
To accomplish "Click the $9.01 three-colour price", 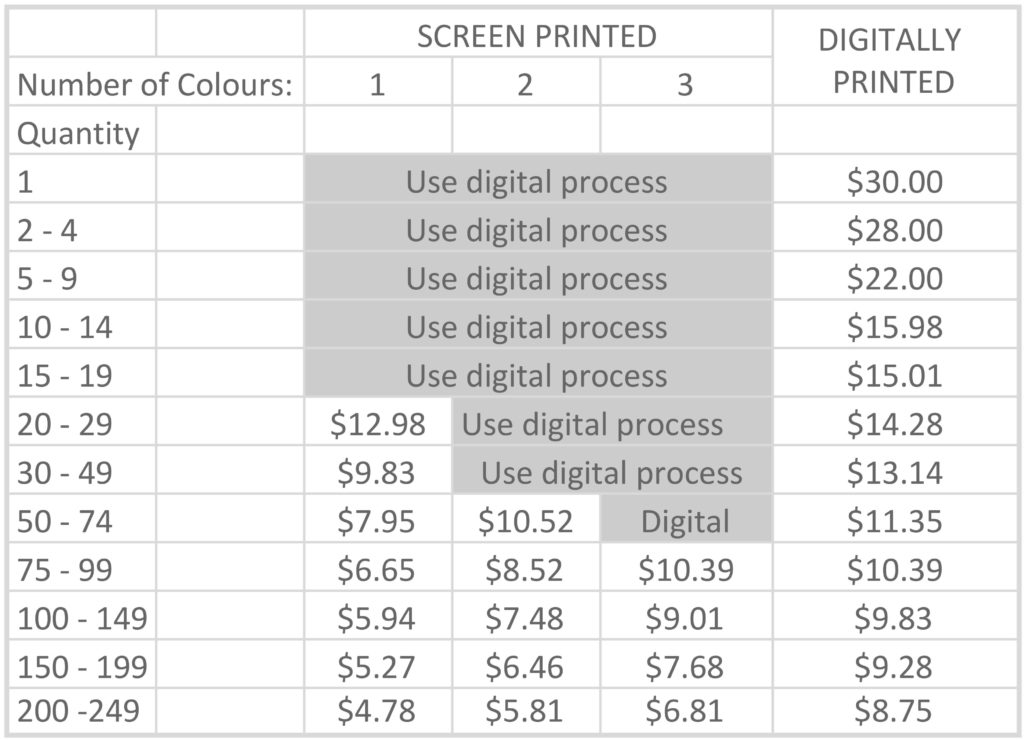I will (x=686, y=617).
